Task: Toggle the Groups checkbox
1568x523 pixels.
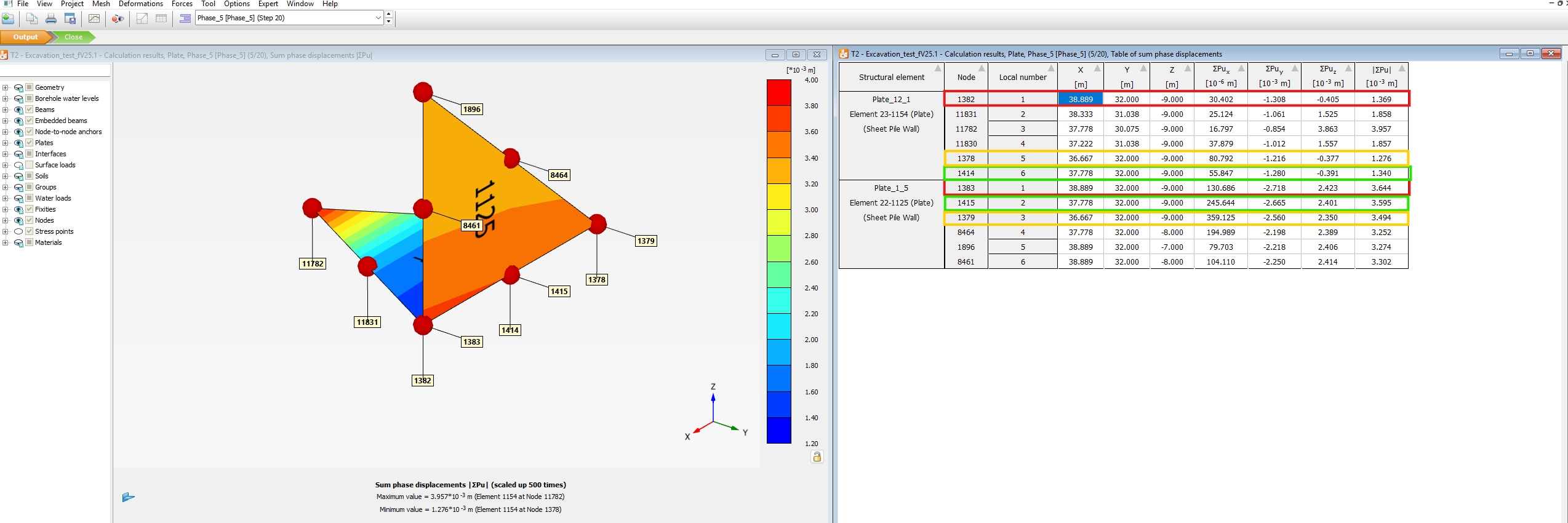Action: point(29,187)
